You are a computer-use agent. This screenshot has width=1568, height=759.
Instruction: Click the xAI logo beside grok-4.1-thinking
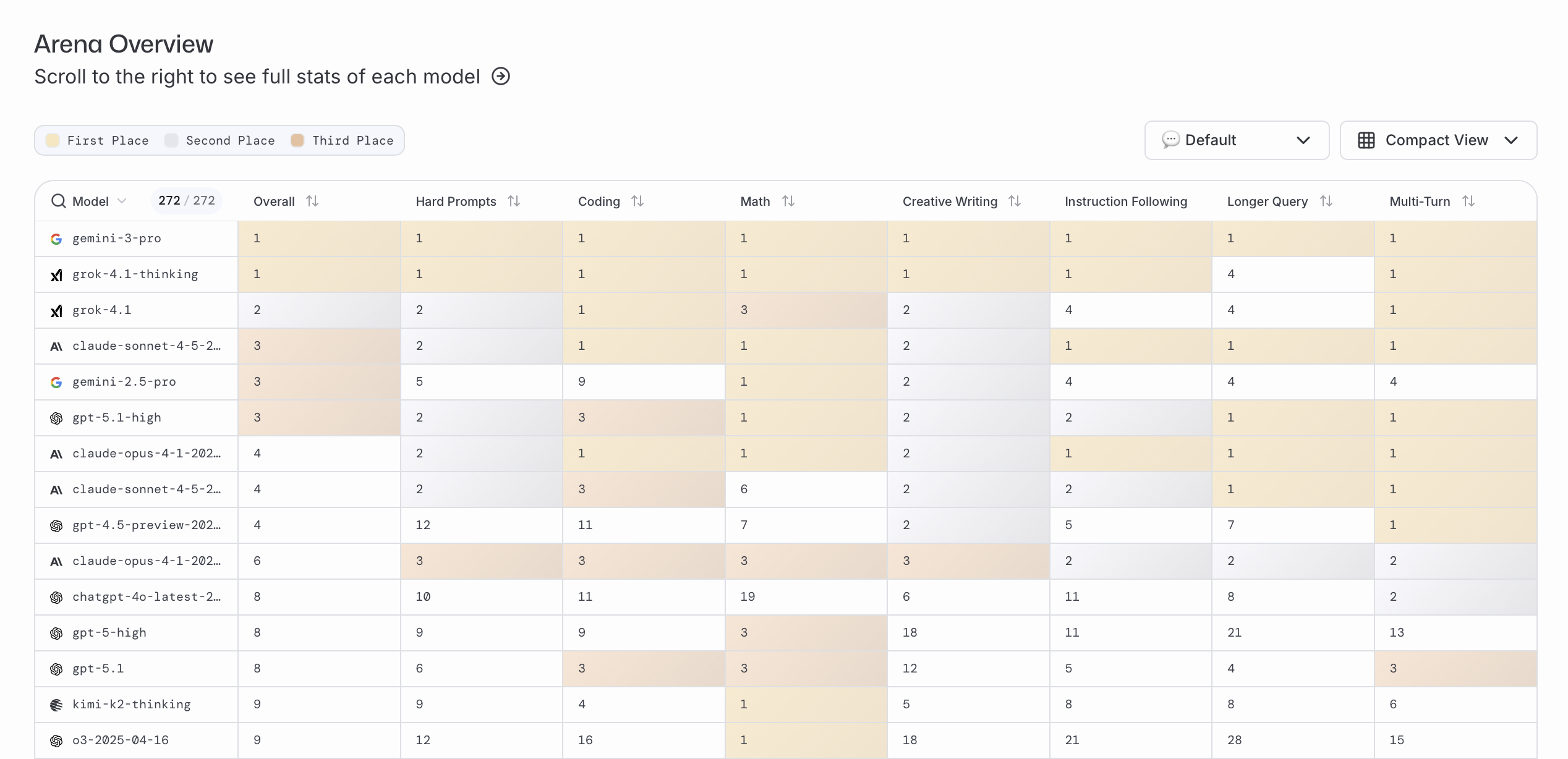[56, 274]
